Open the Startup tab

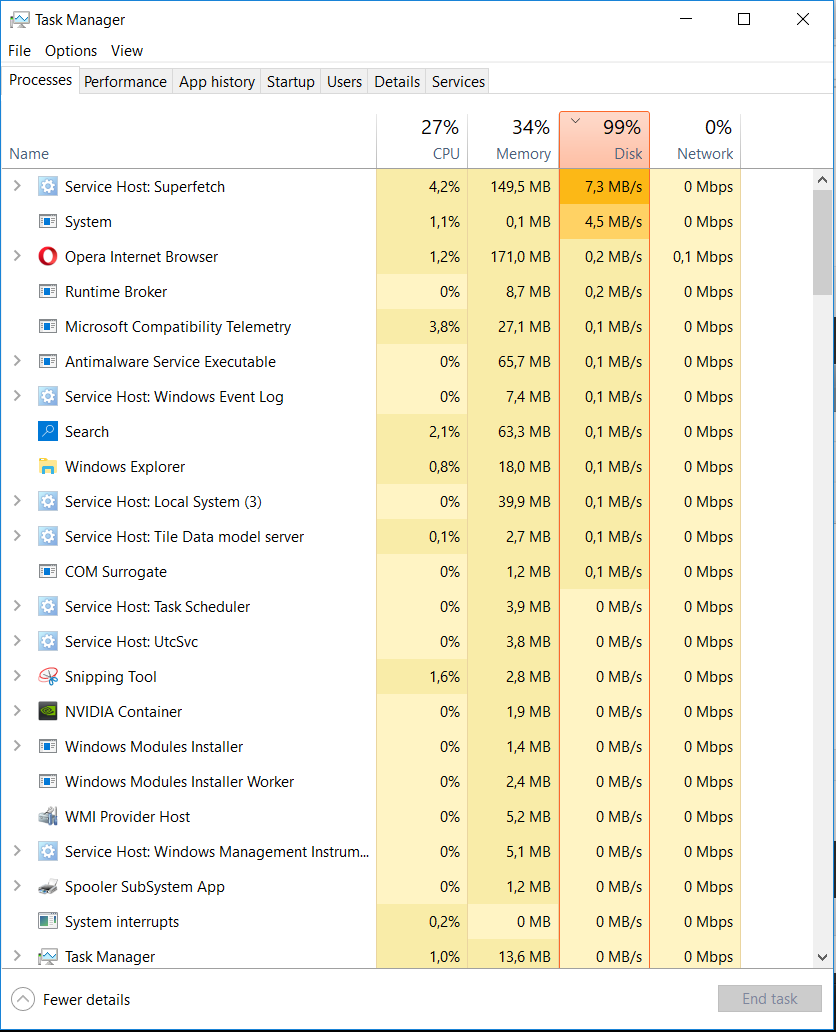(x=290, y=82)
